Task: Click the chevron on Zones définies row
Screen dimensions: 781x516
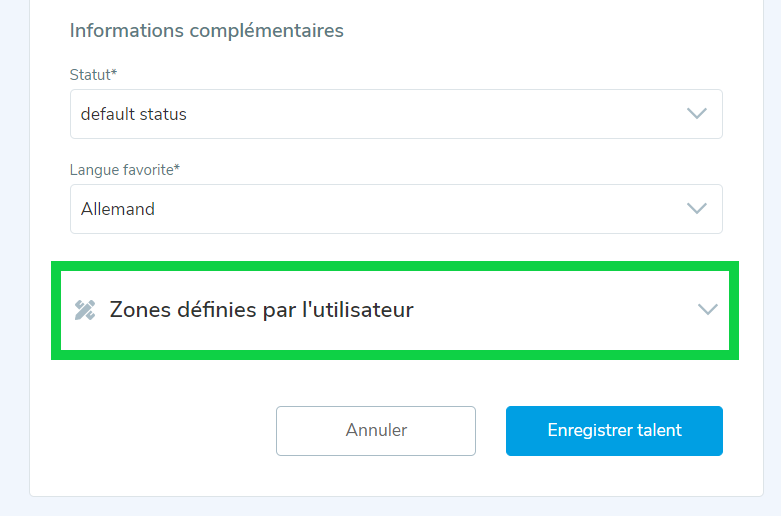Action: 707,310
